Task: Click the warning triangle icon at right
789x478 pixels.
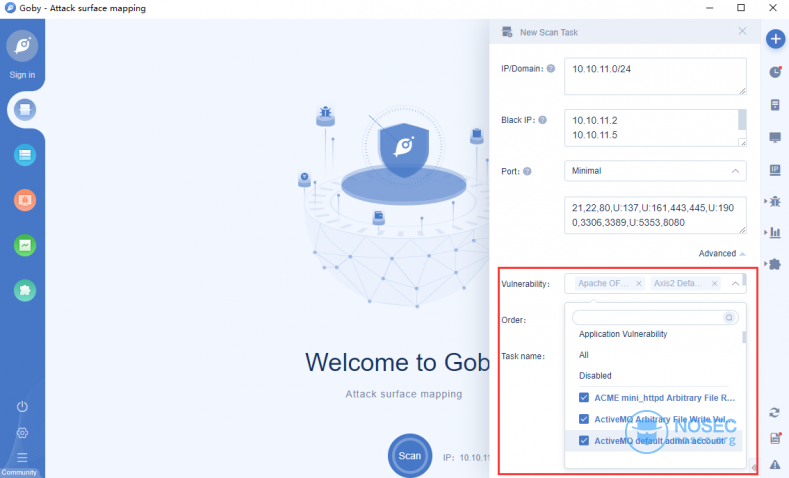Action: pos(775,464)
